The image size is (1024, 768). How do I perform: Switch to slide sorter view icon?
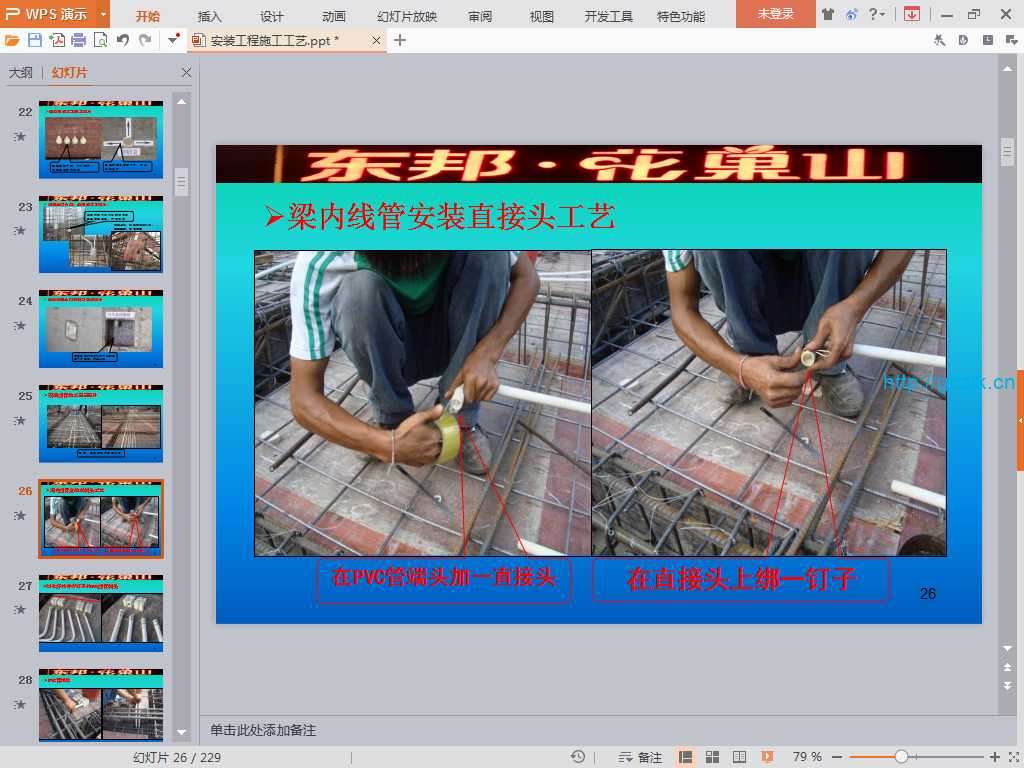[713, 757]
